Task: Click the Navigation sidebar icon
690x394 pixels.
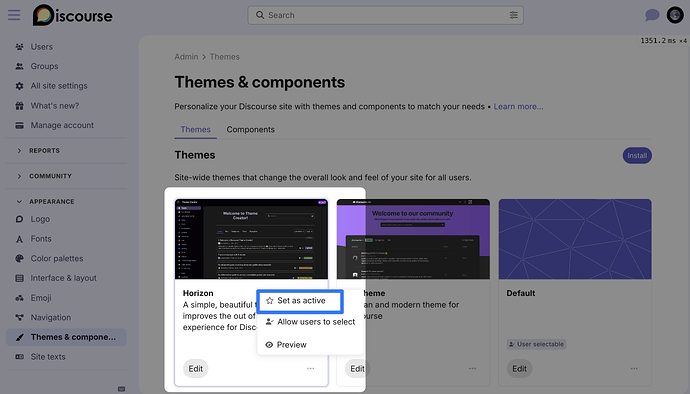Action: 19,317
